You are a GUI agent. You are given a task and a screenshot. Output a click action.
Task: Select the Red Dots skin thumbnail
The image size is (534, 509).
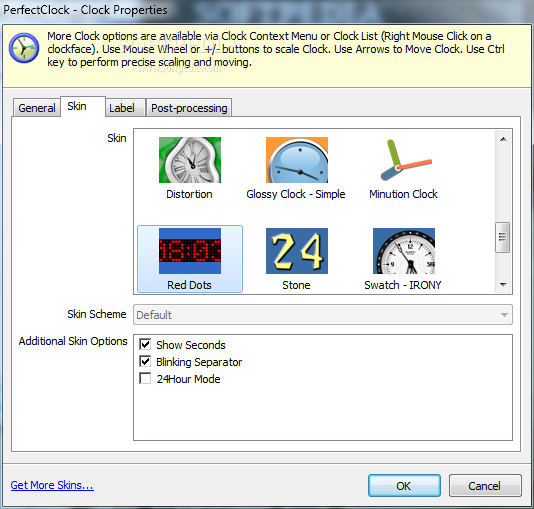(x=190, y=251)
